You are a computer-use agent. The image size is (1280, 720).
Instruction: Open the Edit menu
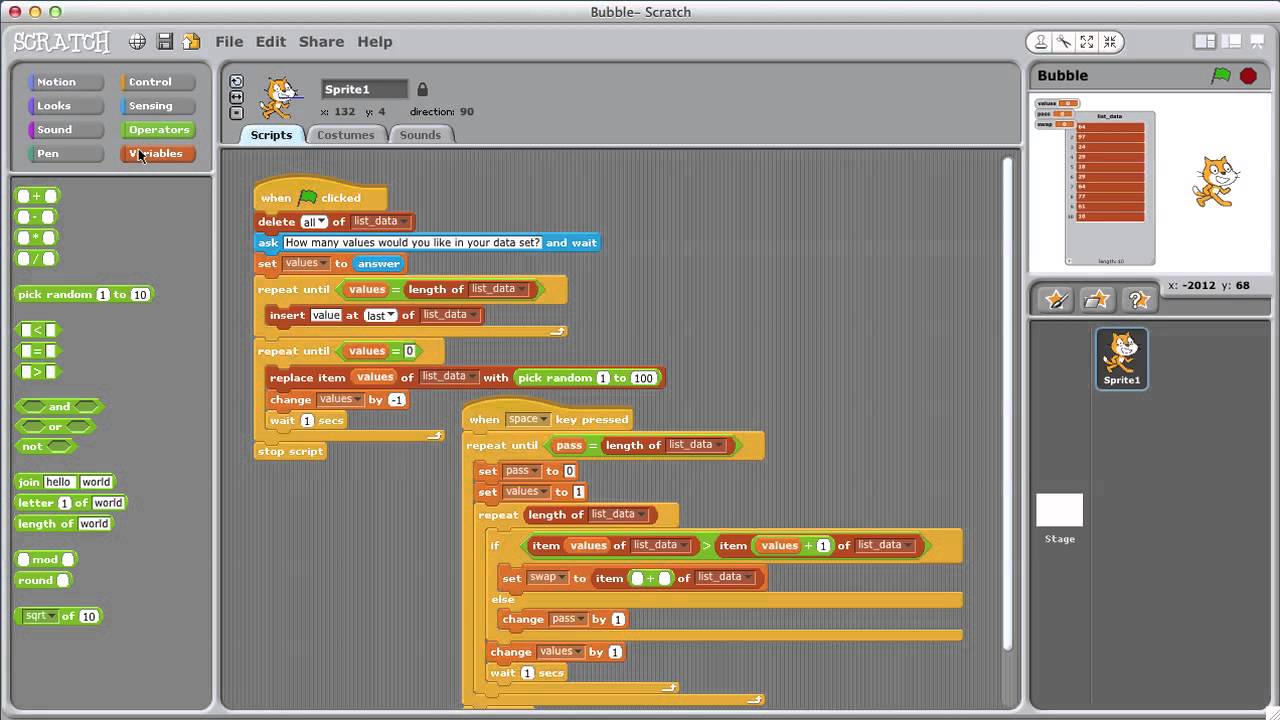pos(271,42)
